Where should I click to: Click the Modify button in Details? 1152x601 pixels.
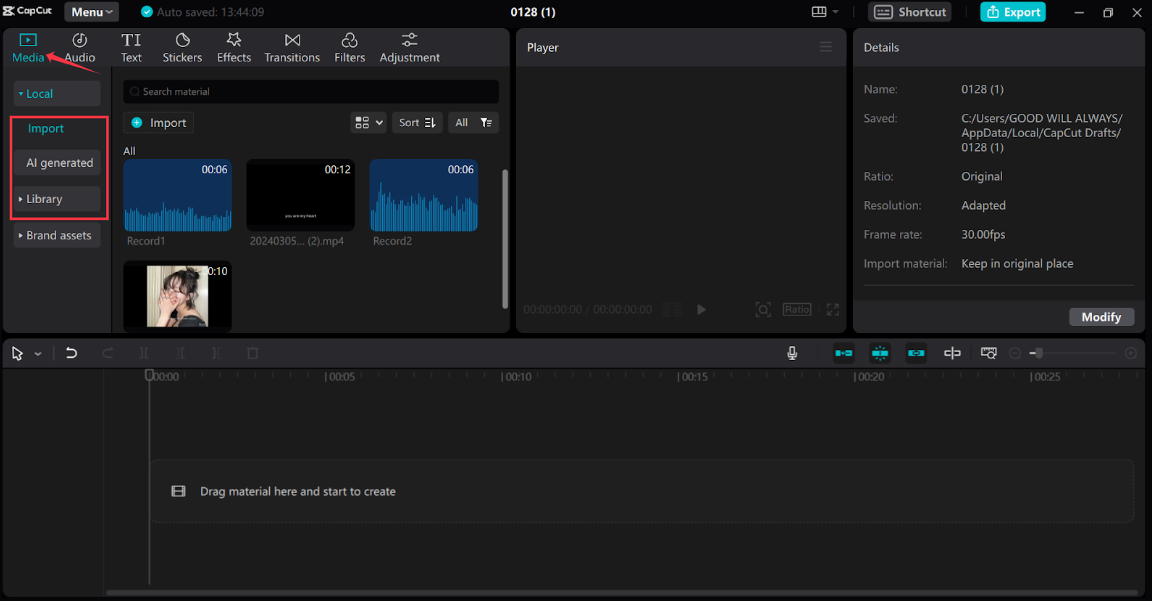tap(1101, 317)
